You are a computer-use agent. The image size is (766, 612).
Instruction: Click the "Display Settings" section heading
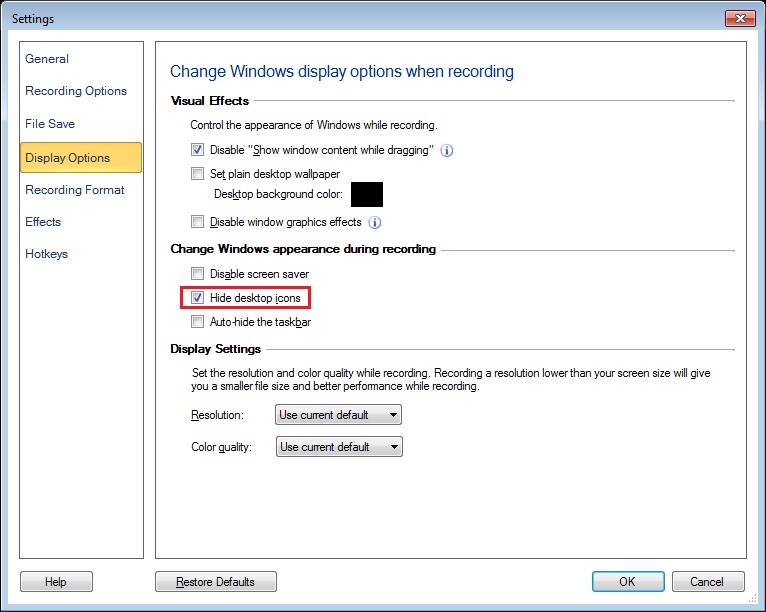coord(215,349)
